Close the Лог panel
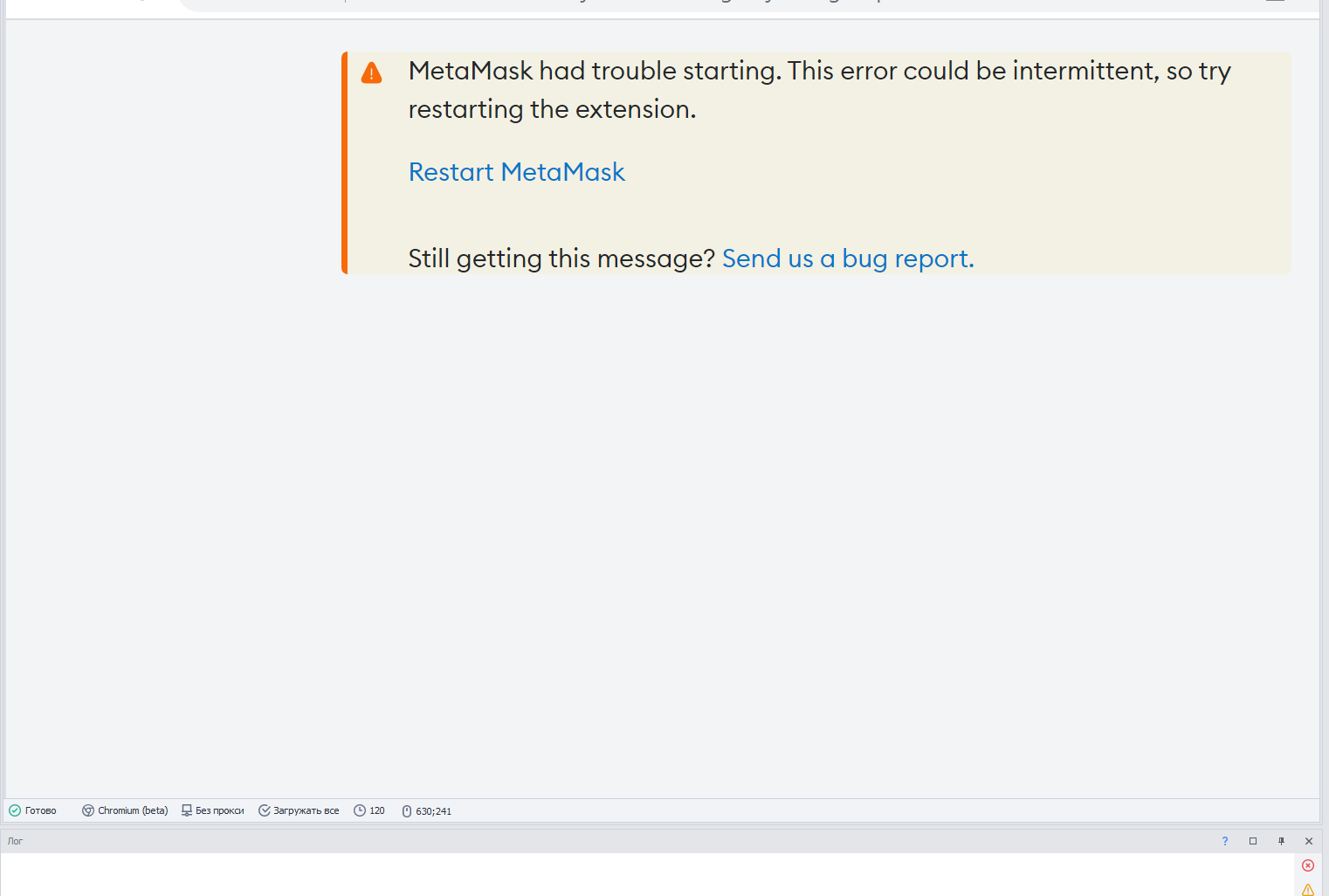The image size is (1329, 896). (1309, 841)
